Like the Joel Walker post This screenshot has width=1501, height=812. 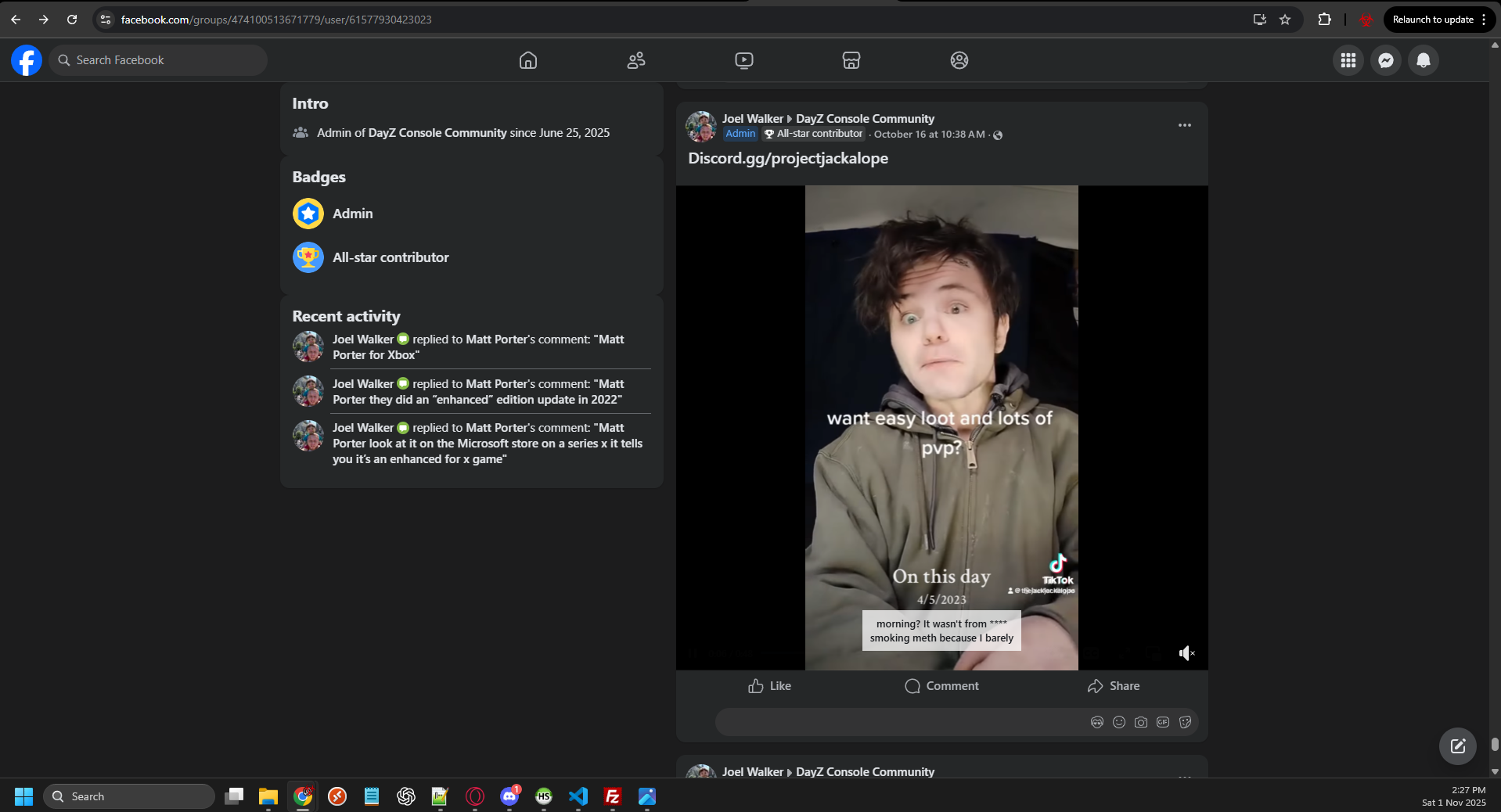point(770,686)
